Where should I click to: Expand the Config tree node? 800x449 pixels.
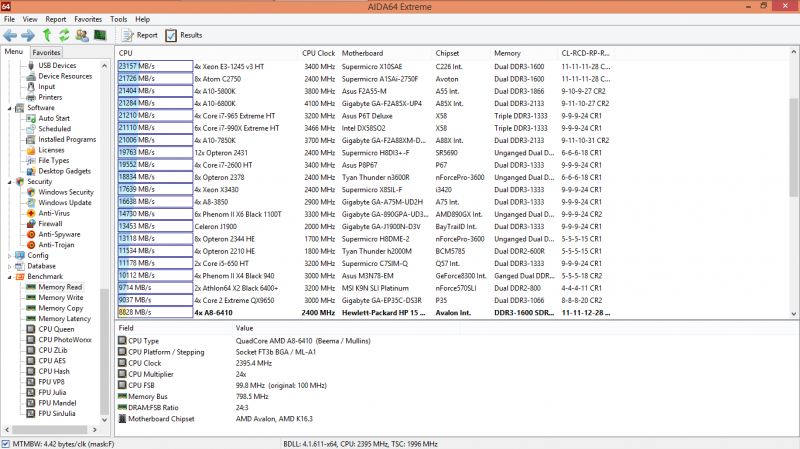point(10,255)
